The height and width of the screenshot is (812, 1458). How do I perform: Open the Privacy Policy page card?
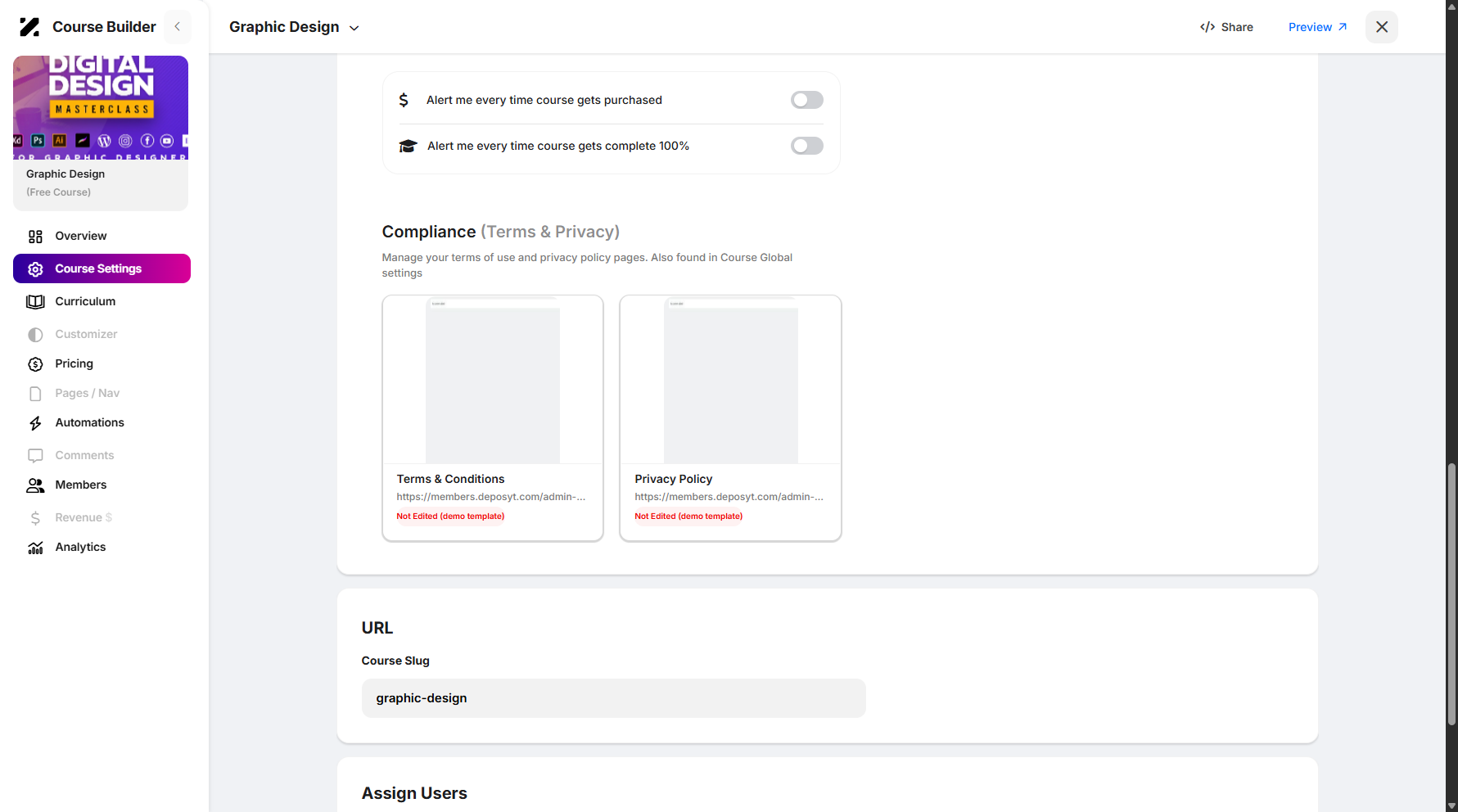tap(730, 418)
